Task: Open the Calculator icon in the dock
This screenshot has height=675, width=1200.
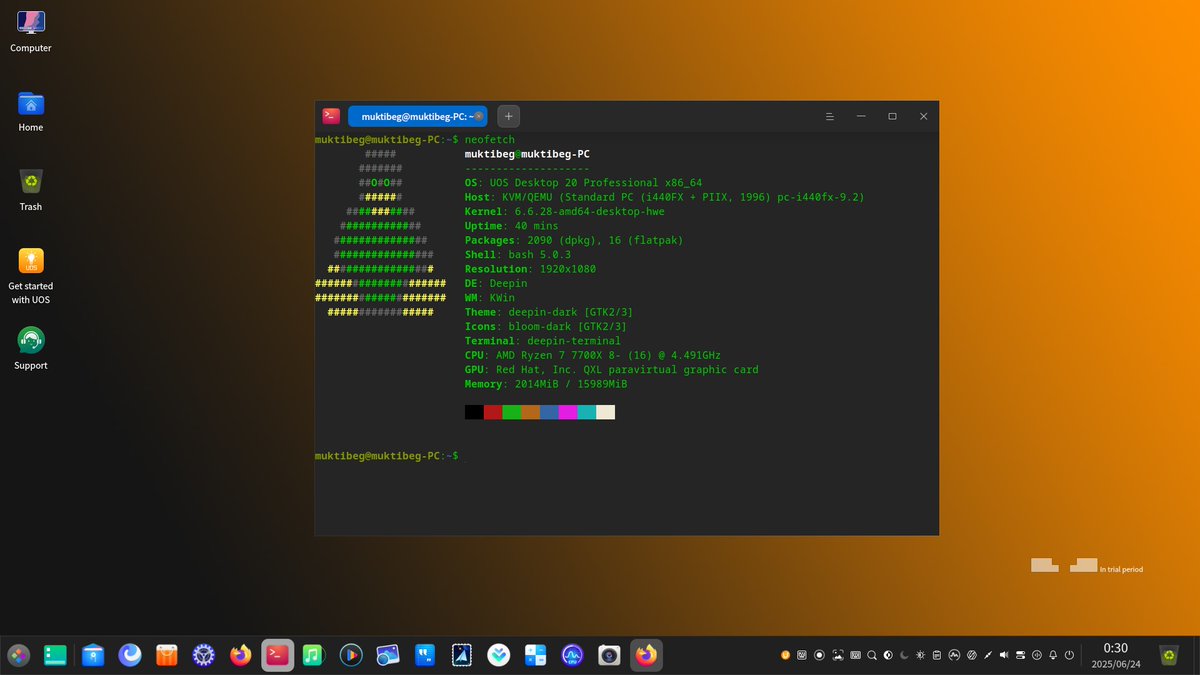Action: coord(535,655)
